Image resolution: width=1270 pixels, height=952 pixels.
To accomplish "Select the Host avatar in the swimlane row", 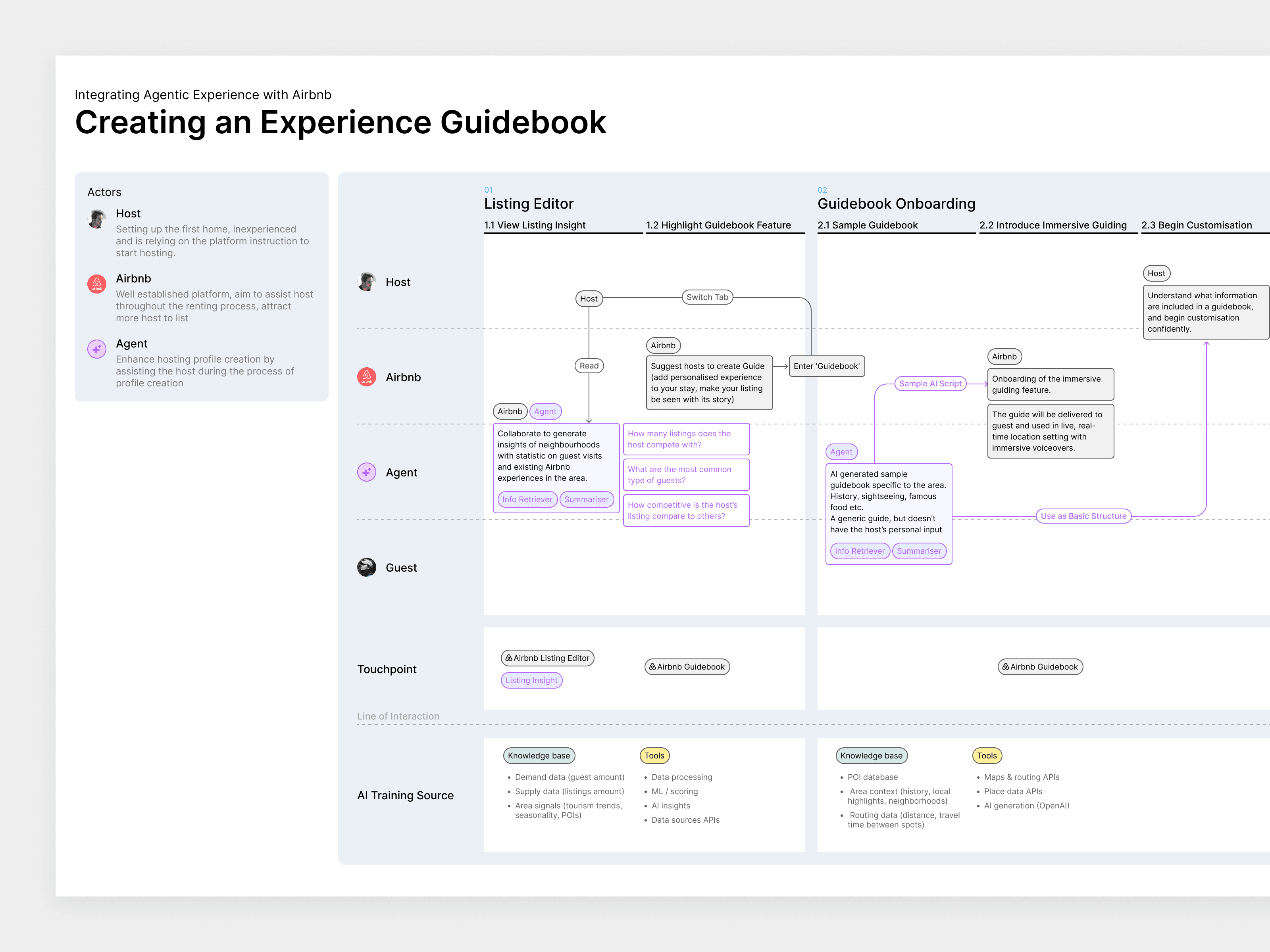I will [366, 282].
